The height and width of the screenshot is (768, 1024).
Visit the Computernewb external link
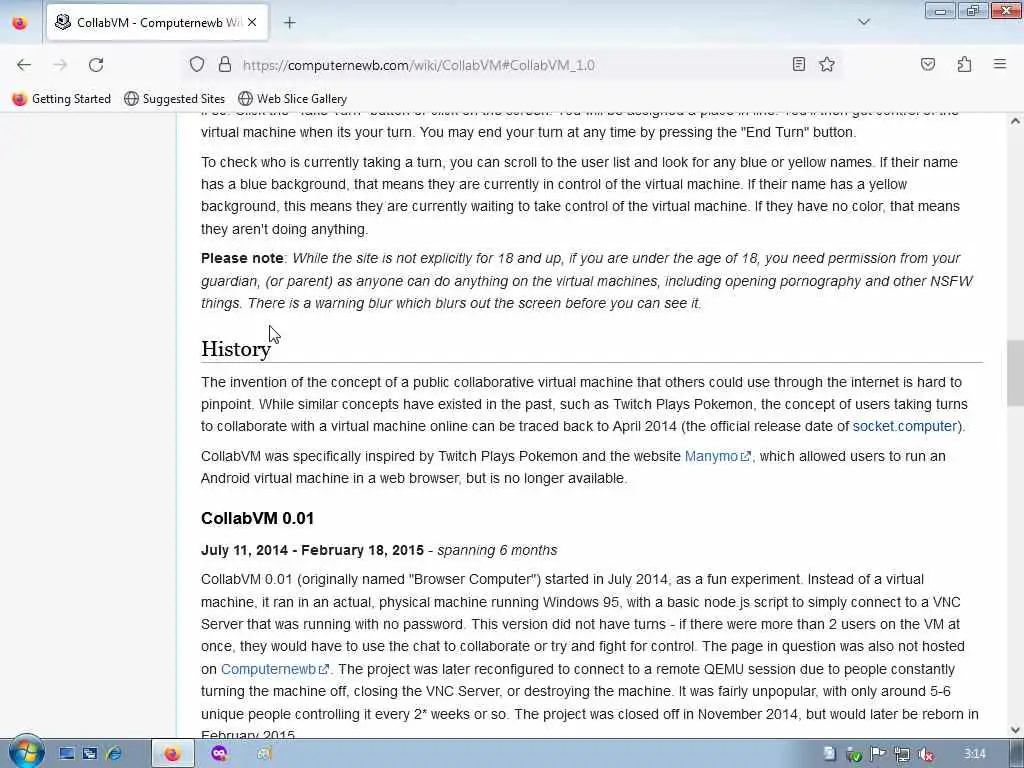275,669
